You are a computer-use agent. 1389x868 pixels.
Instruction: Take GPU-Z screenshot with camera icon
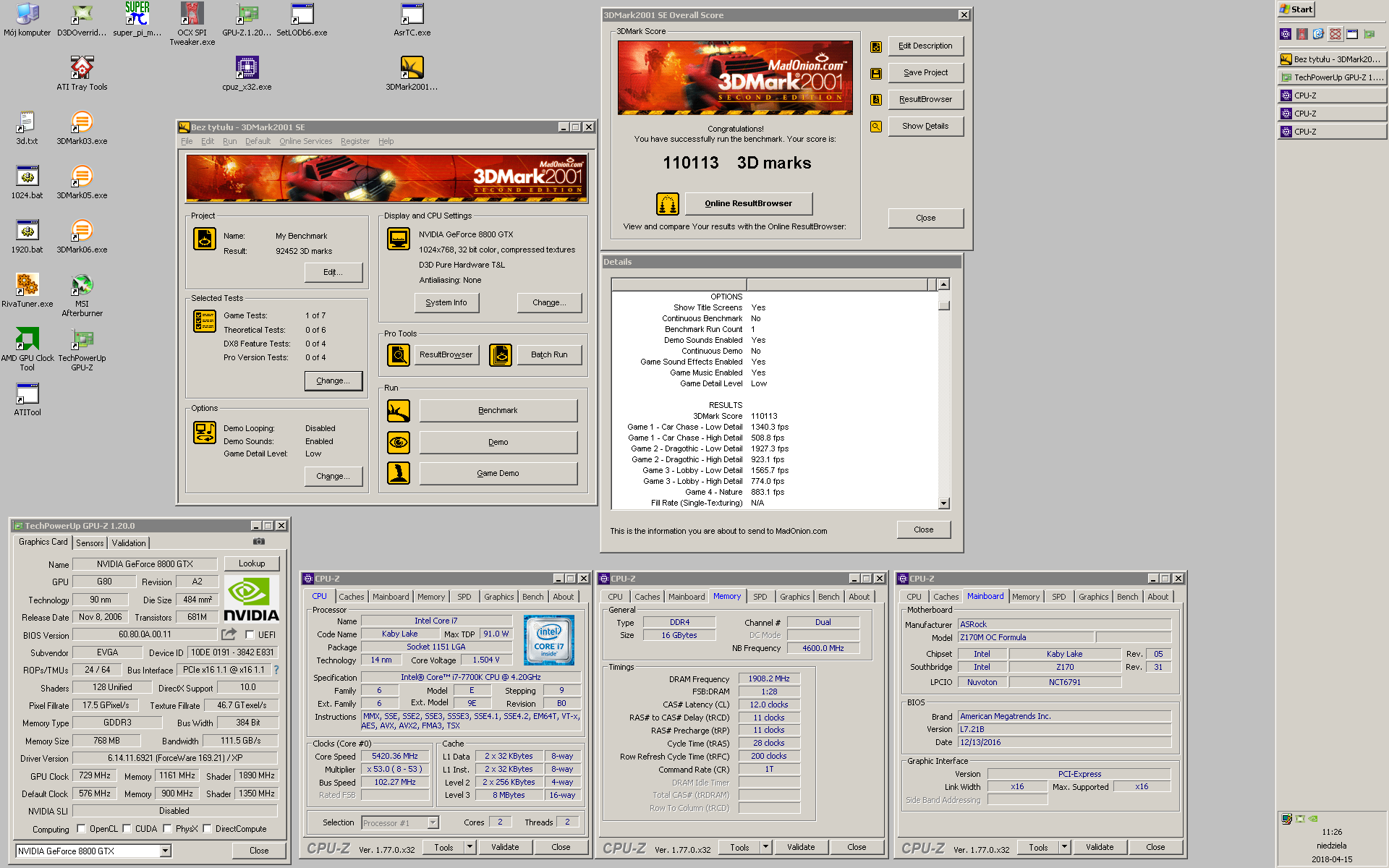259,541
